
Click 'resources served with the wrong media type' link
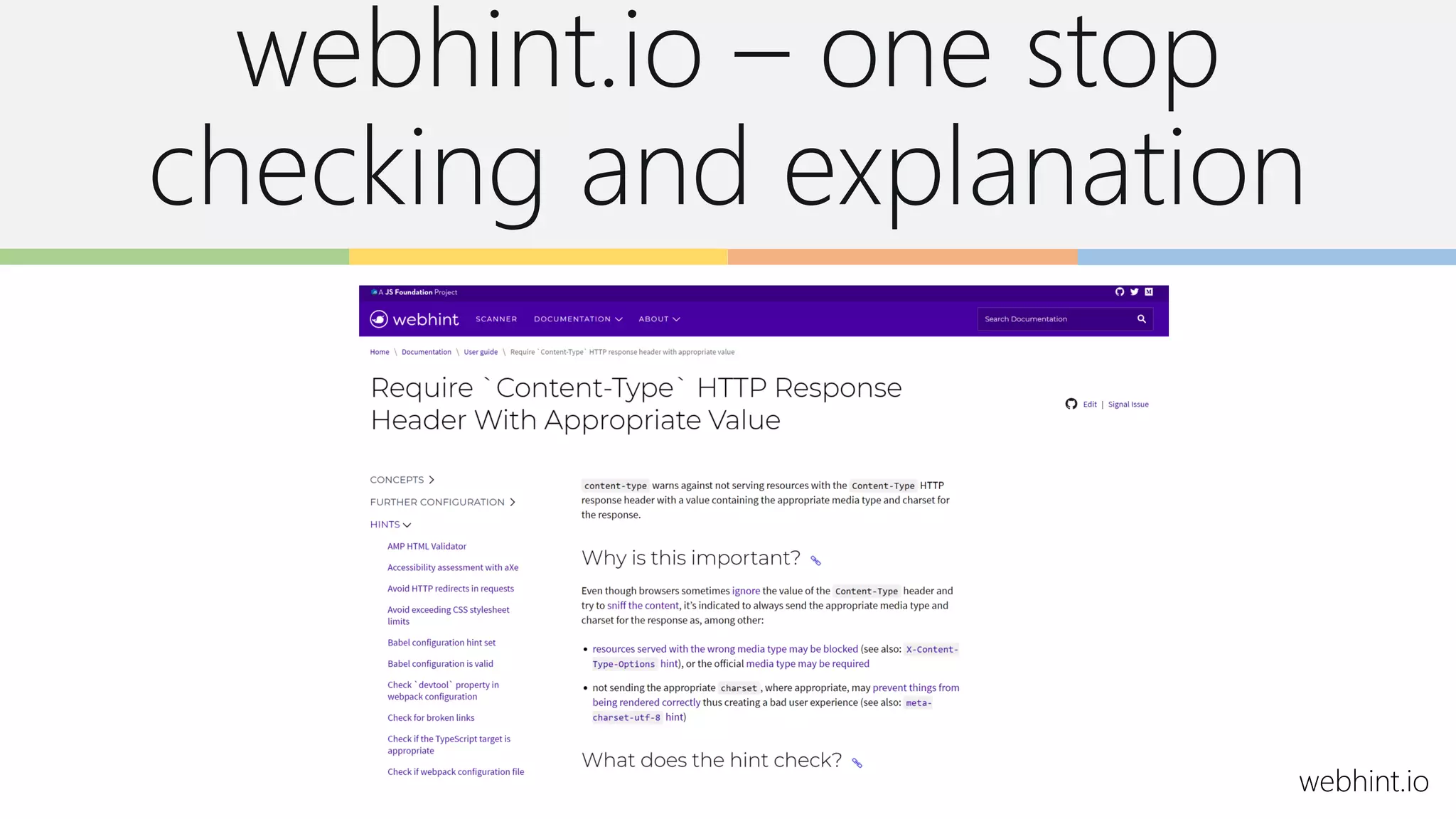click(725, 649)
